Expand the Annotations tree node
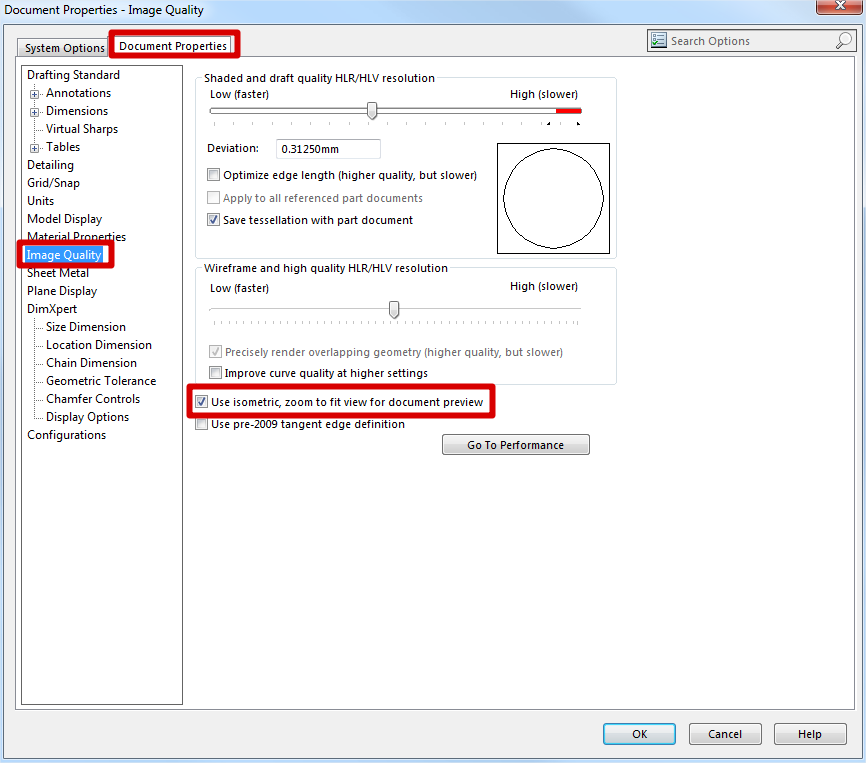The height and width of the screenshot is (763, 866). point(35,94)
